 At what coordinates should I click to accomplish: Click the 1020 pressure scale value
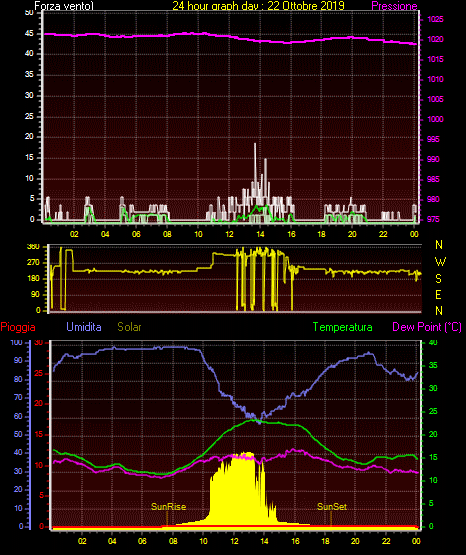[435, 39]
